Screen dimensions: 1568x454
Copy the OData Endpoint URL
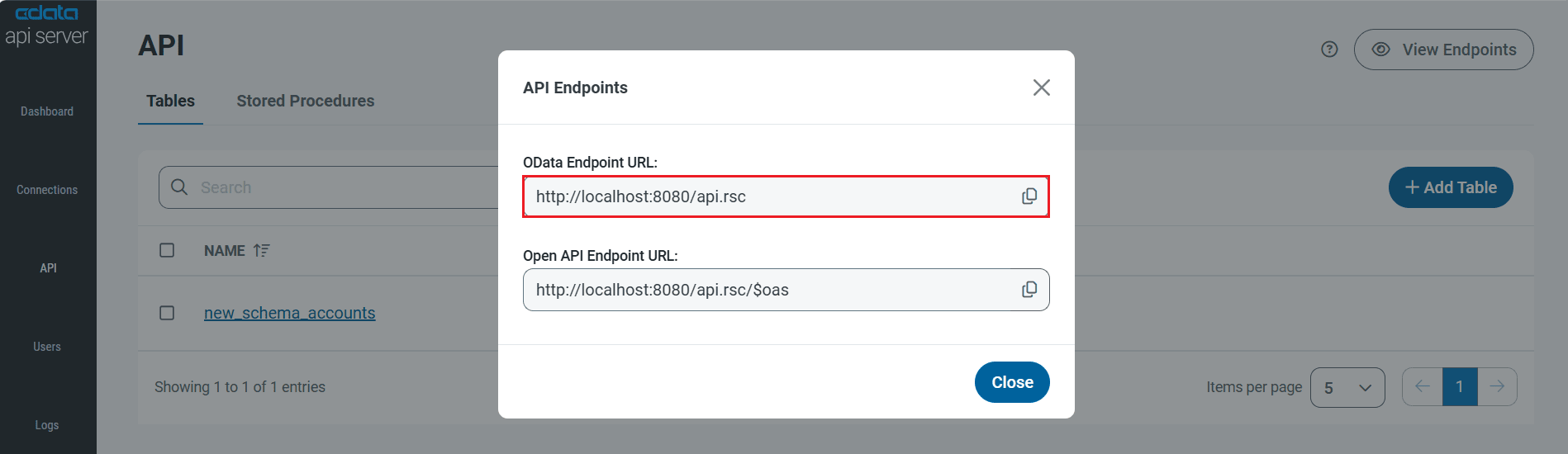click(1029, 196)
